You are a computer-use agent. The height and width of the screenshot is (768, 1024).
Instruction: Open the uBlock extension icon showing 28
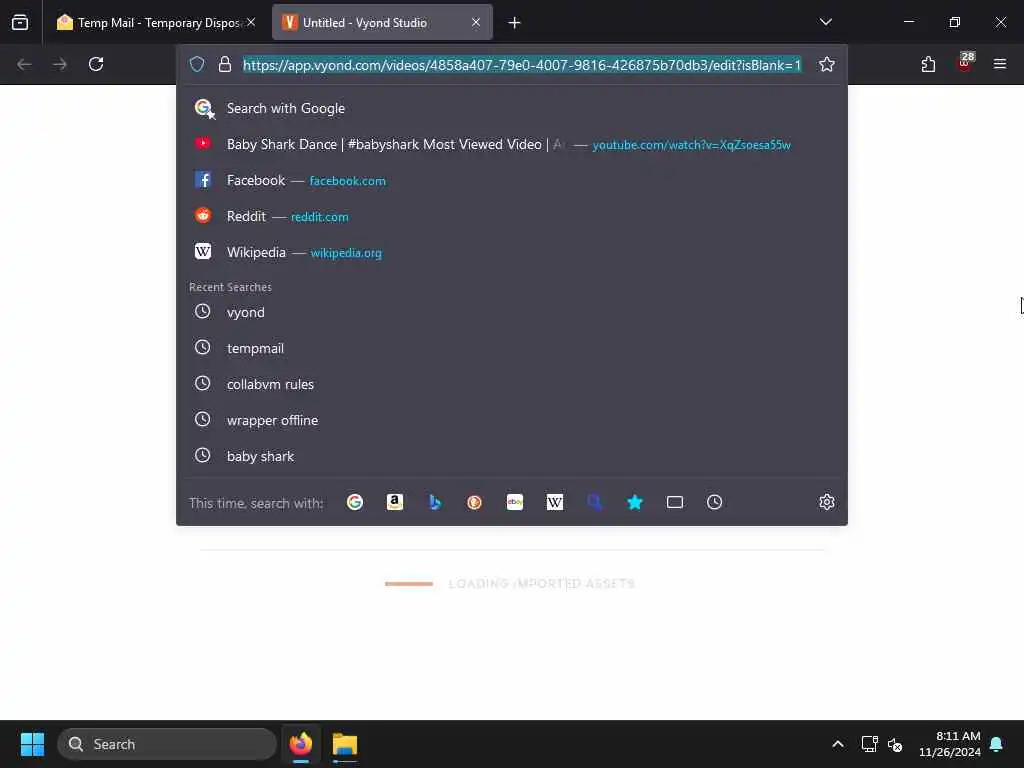click(x=964, y=63)
